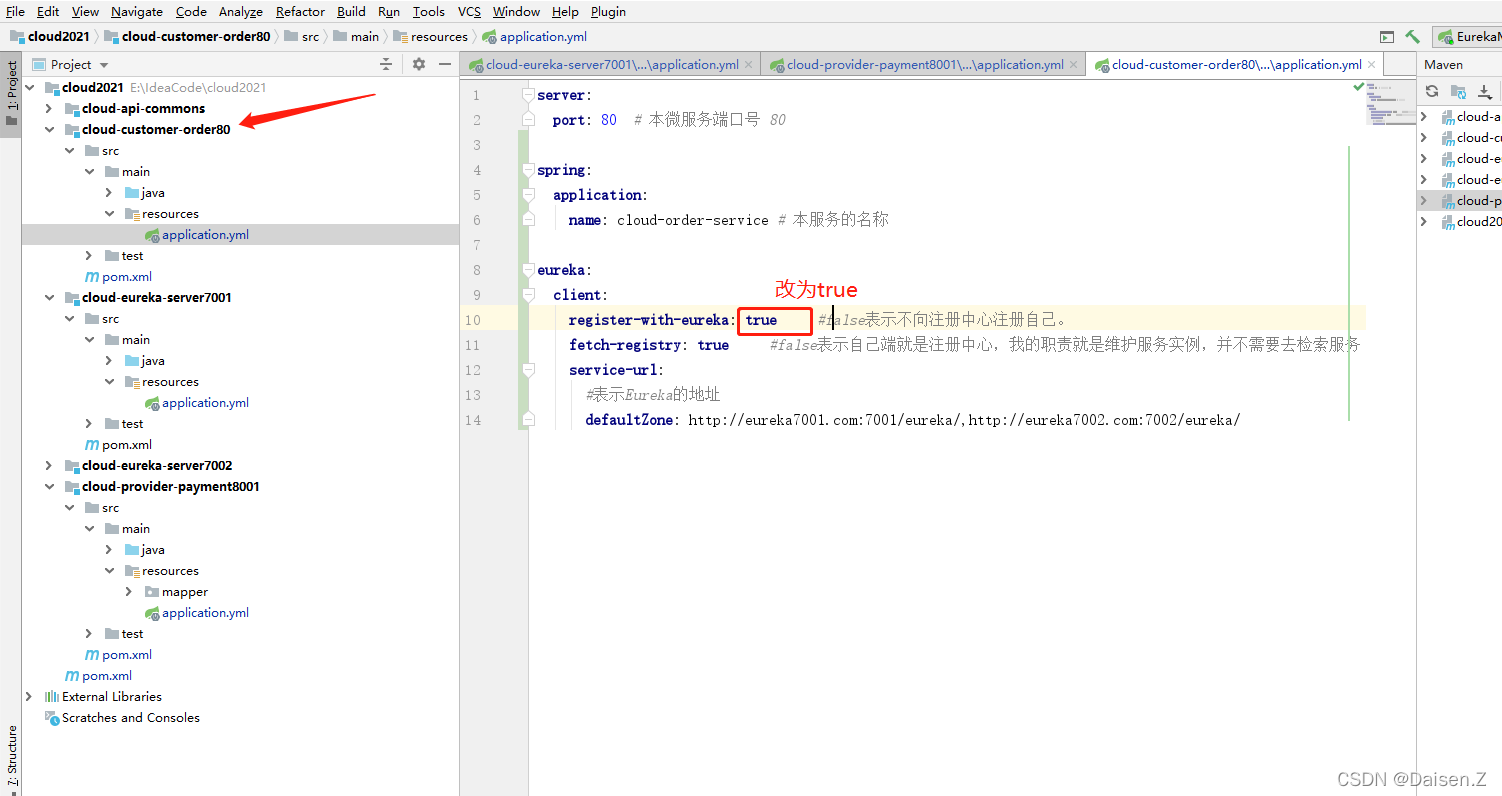Open the Analyze menu
The image size is (1502, 796).
click(240, 11)
